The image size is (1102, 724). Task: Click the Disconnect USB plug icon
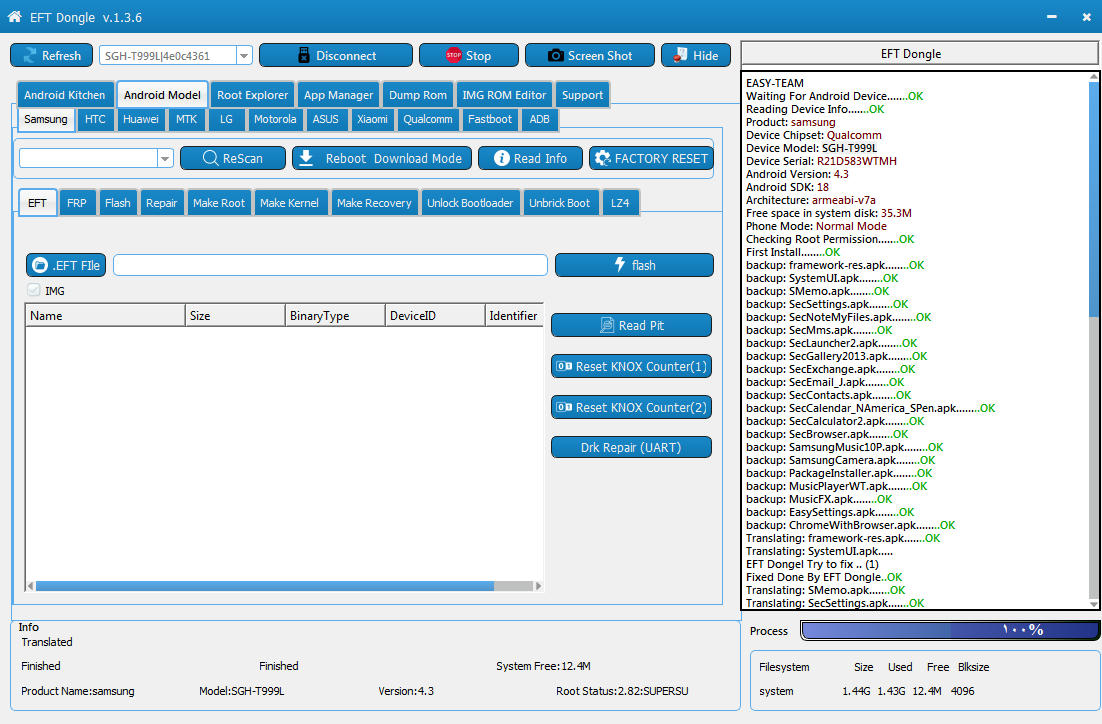coord(304,56)
